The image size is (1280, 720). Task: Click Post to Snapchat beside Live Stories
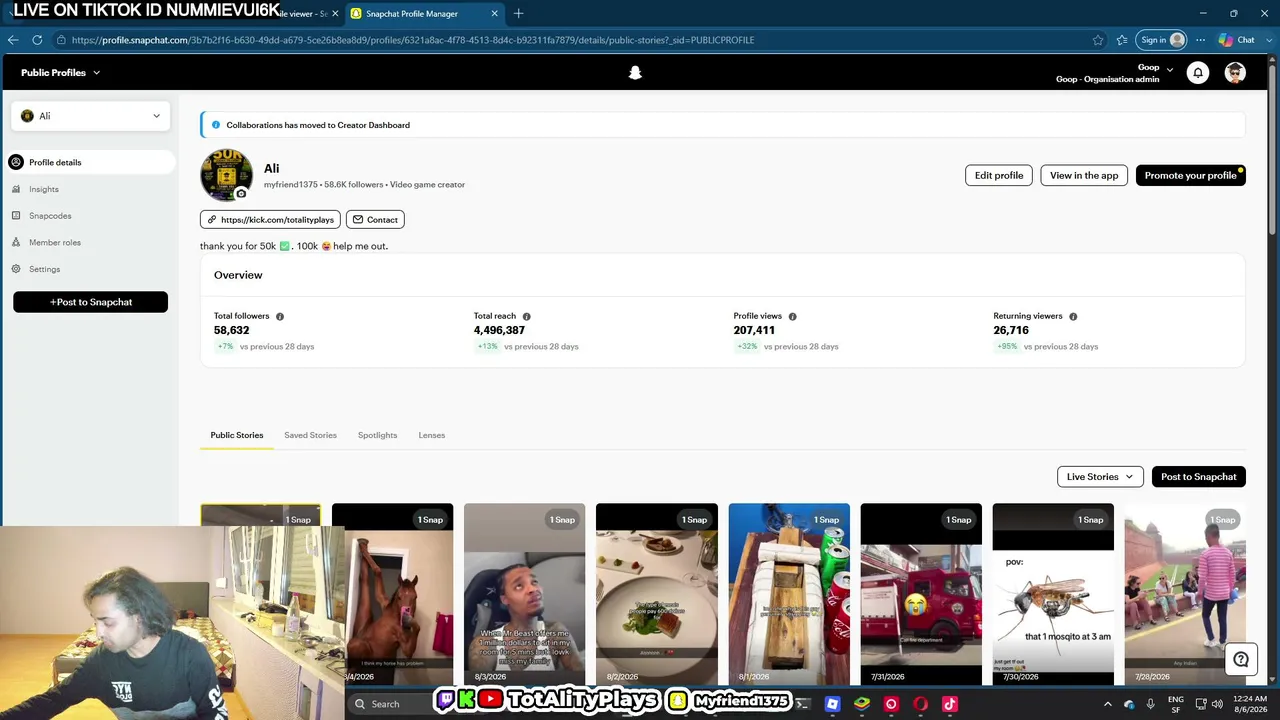click(x=1199, y=477)
